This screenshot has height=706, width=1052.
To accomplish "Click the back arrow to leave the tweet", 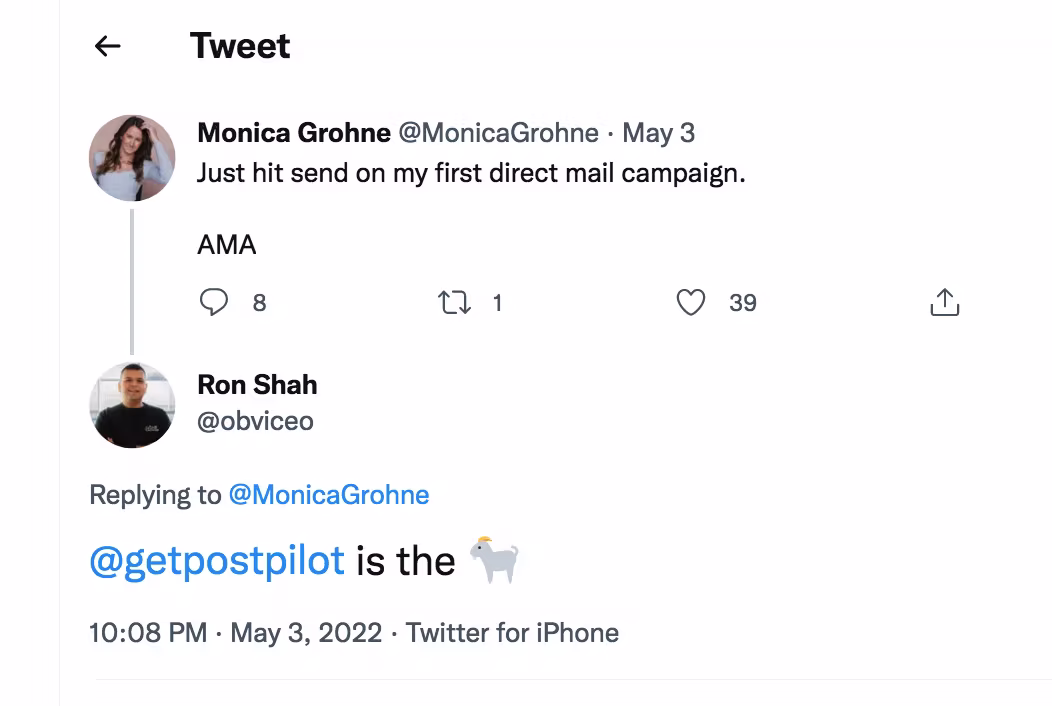I will pos(106,45).
